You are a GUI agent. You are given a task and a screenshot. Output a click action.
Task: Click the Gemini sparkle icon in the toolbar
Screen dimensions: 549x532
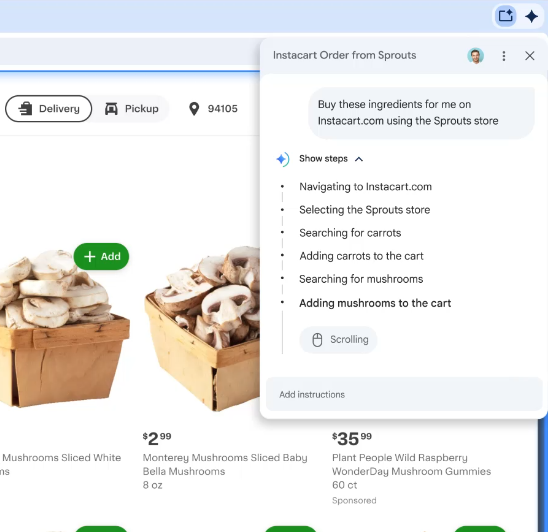pyautogui.click(x=531, y=16)
